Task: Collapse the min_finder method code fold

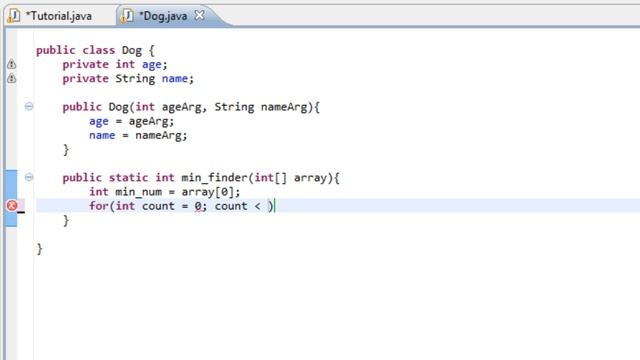Action: (29, 178)
